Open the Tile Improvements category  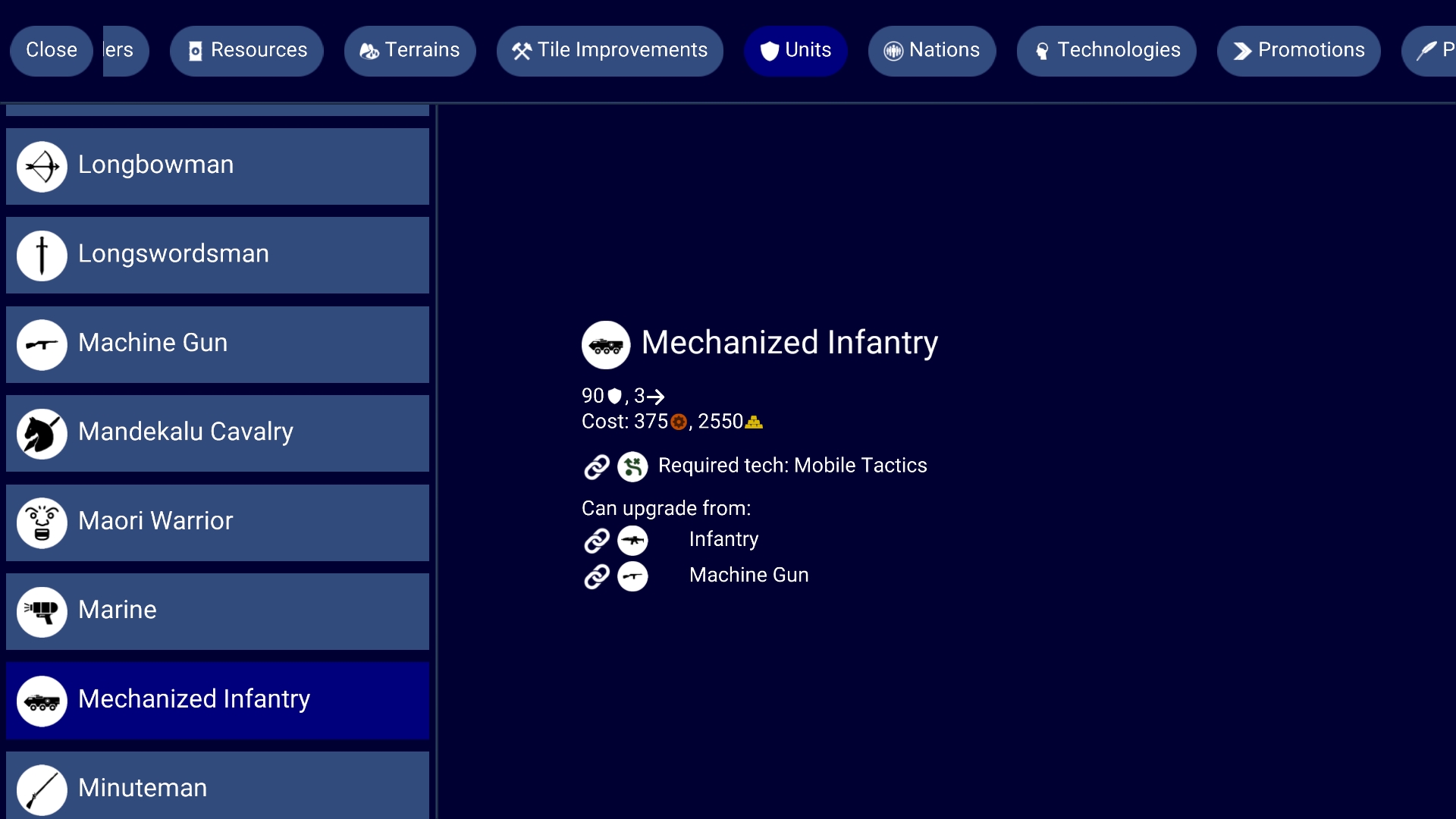coord(610,51)
